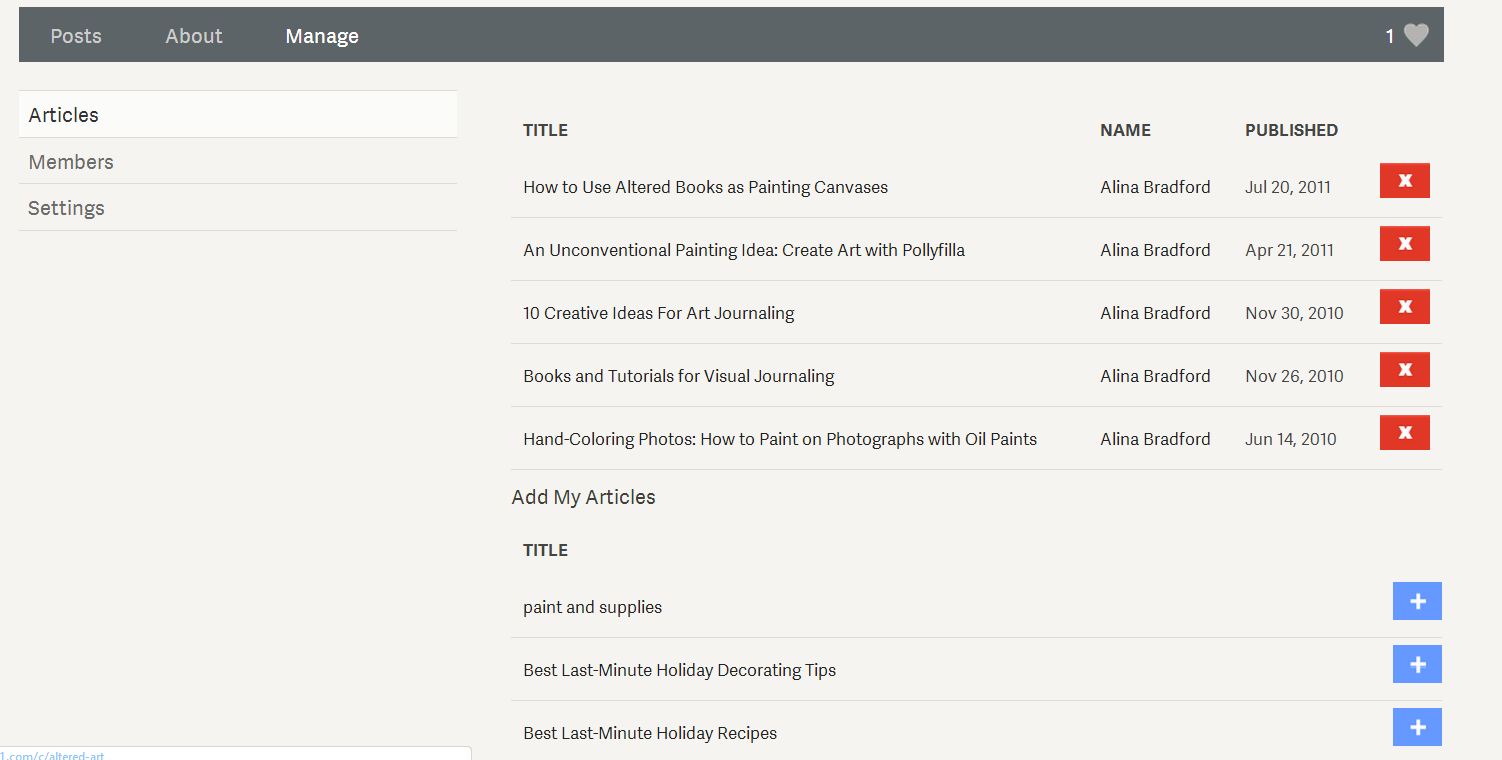Remove 10 Creative Ideas article
Image resolution: width=1502 pixels, height=760 pixels.
1404,307
